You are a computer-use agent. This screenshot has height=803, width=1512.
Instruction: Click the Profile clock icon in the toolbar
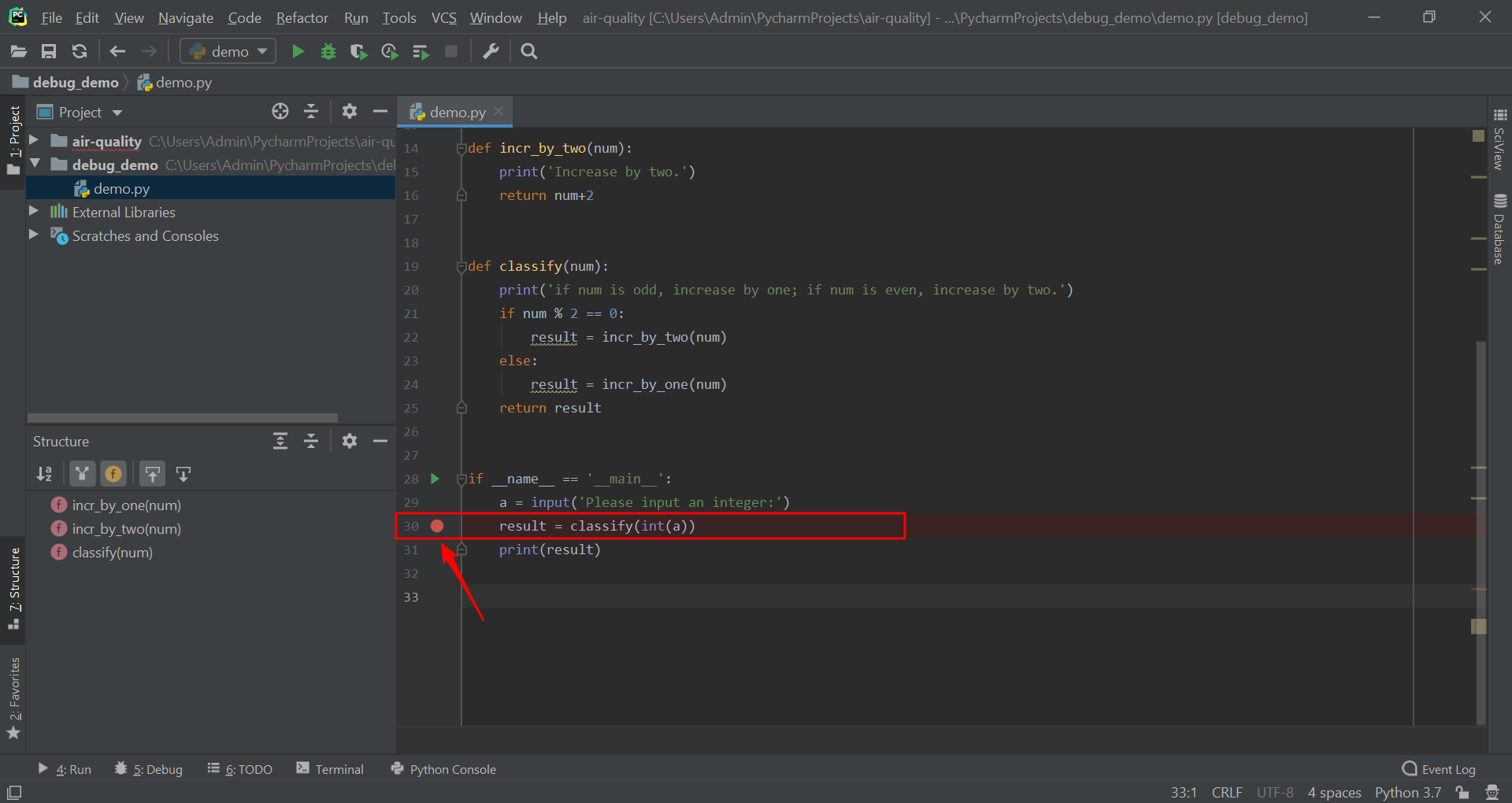click(389, 50)
